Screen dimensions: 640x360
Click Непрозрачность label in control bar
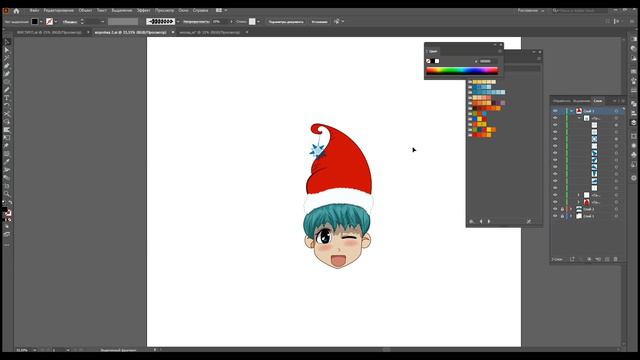(x=196, y=22)
